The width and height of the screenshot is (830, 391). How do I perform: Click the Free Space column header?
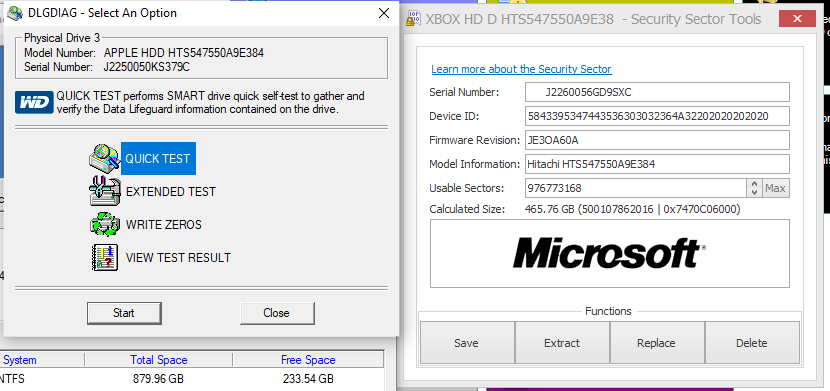tap(308, 360)
